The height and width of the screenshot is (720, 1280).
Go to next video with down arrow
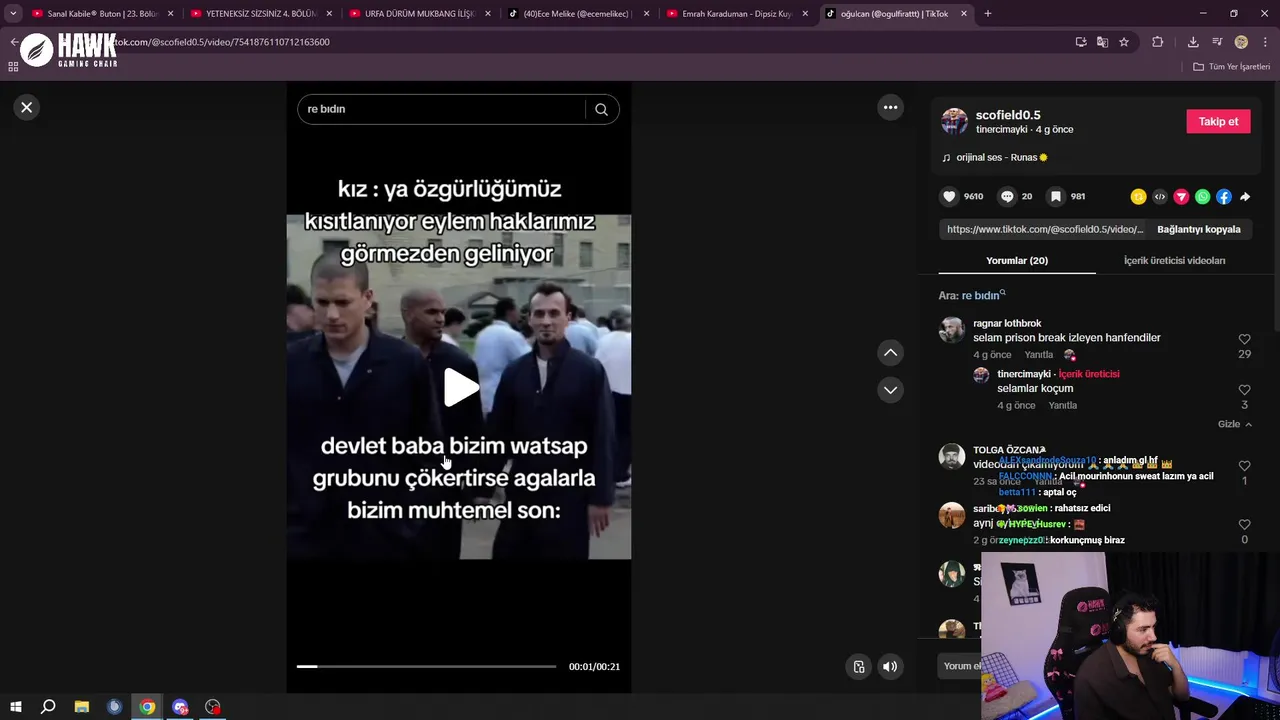890,390
